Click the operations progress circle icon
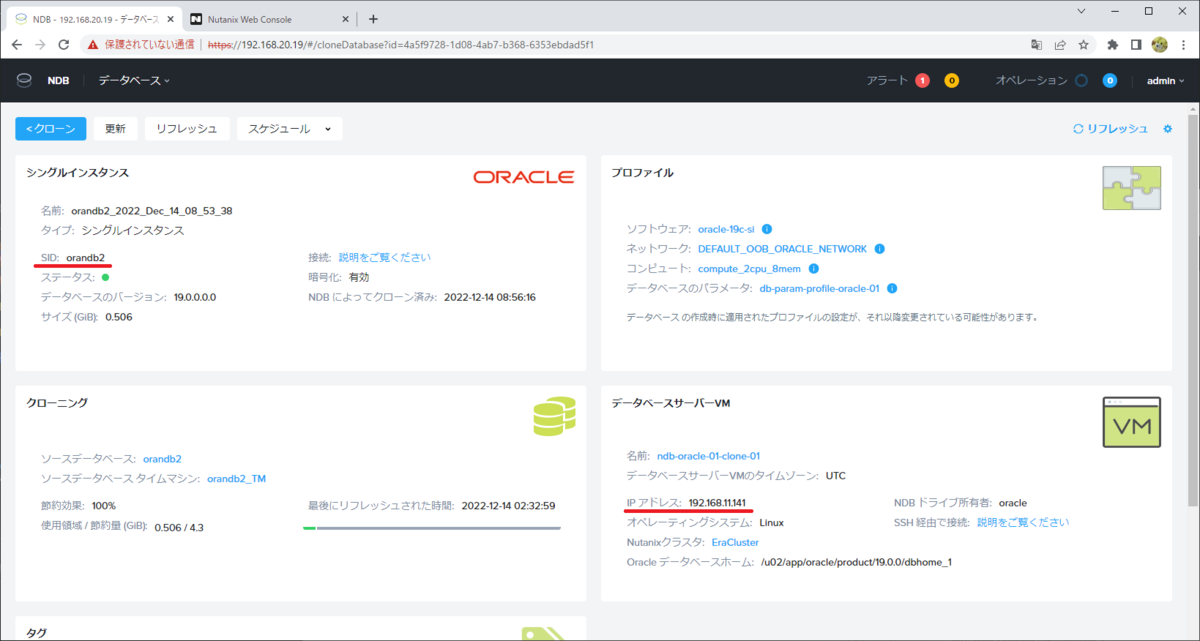Screen dimensions: 1200x641 tap(1081, 81)
